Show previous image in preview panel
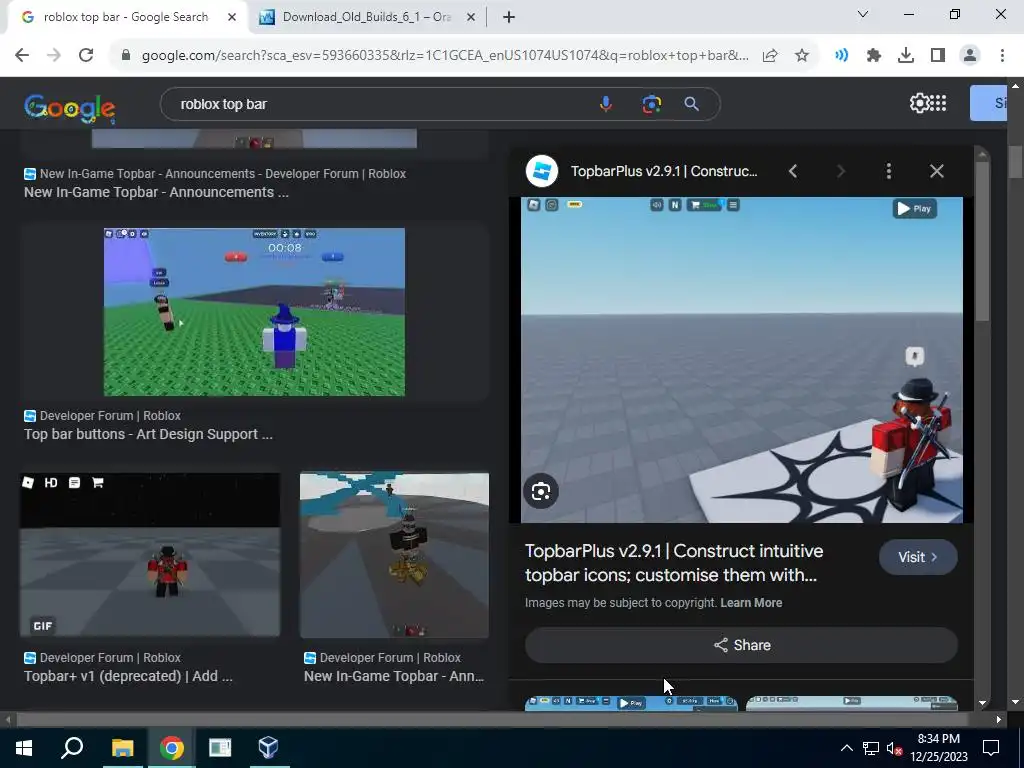This screenshot has width=1024, height=768. point(793,171)
